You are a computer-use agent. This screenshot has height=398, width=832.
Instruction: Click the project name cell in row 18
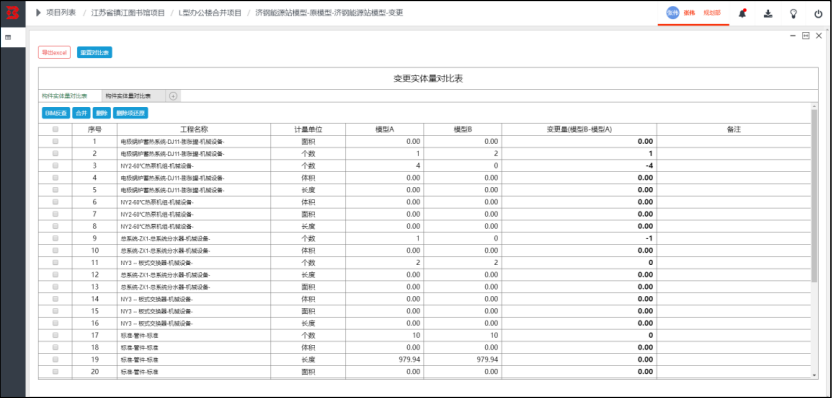[x=194, y=348]
